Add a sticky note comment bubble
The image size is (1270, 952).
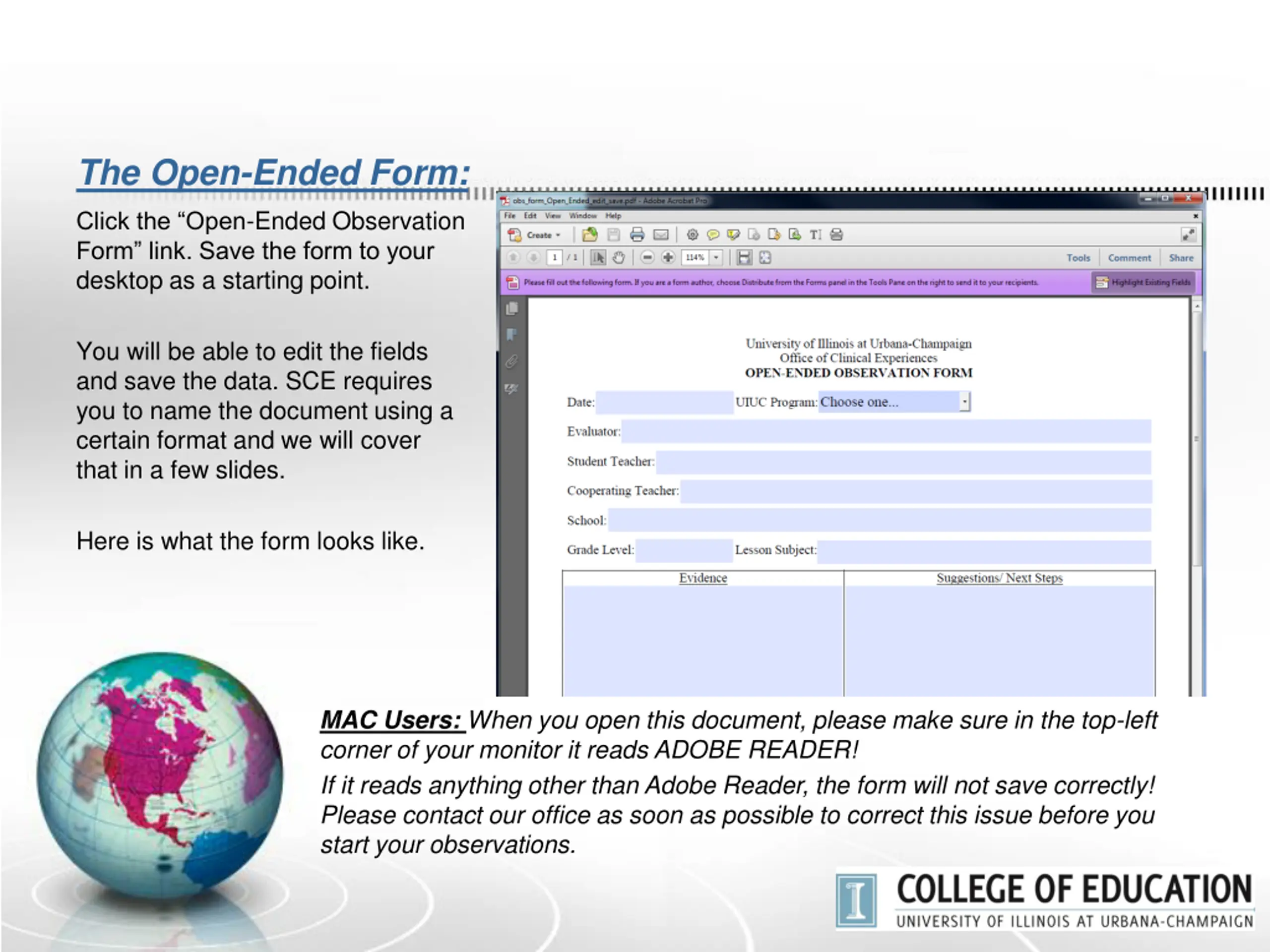pos(713,235)
